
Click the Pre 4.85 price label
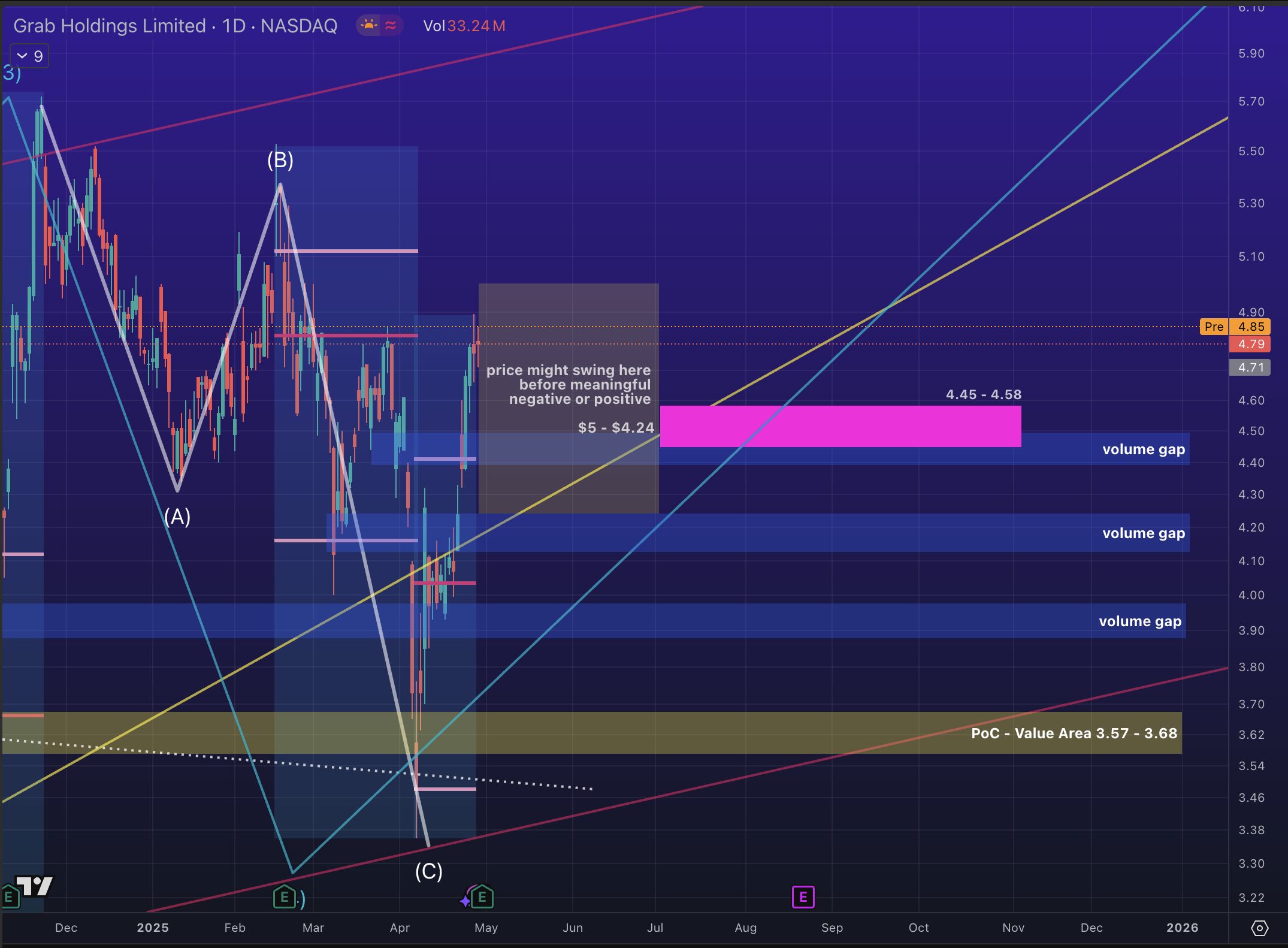coord(1235,327)
